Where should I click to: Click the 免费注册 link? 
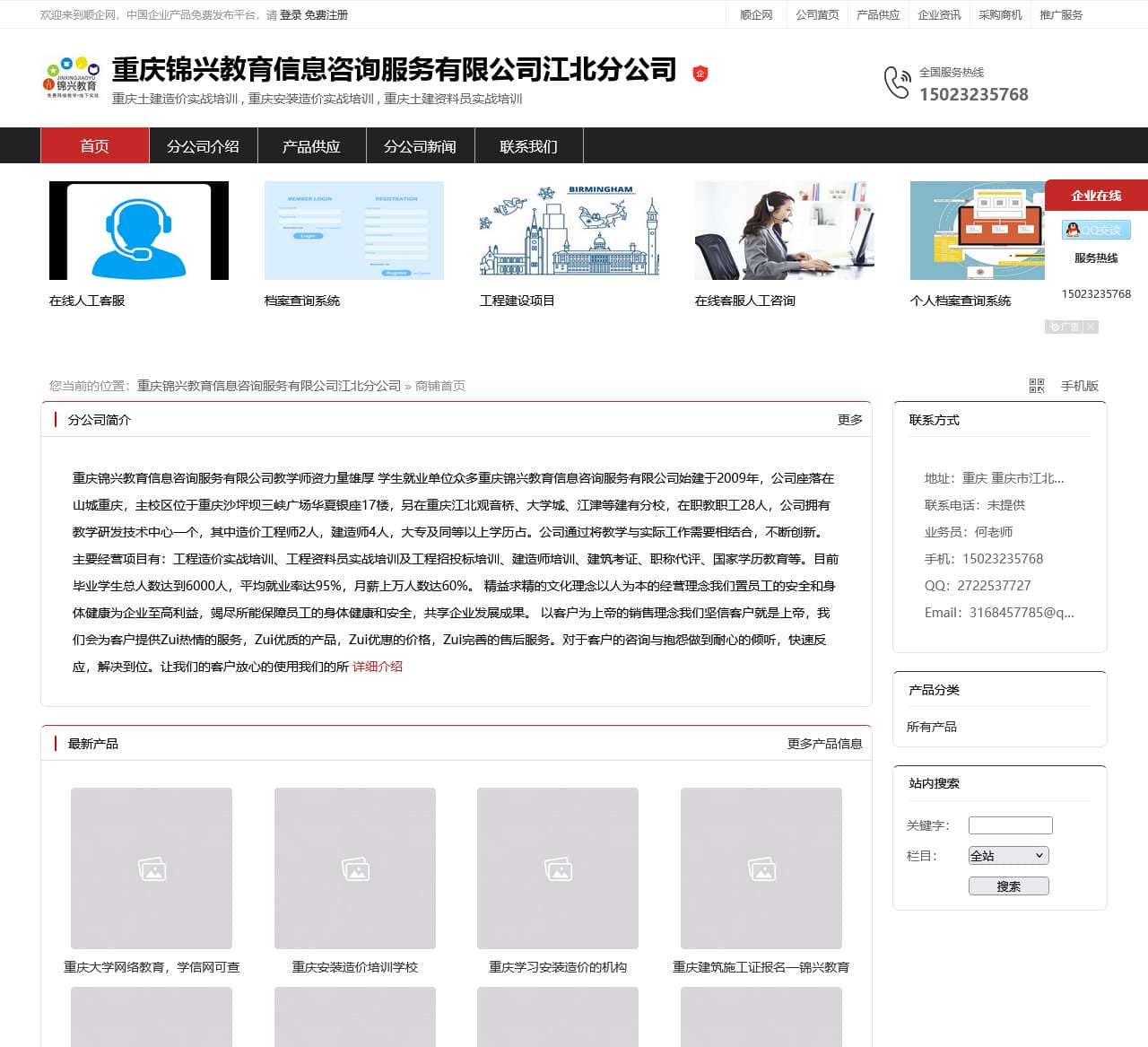[x=326, y=15]
